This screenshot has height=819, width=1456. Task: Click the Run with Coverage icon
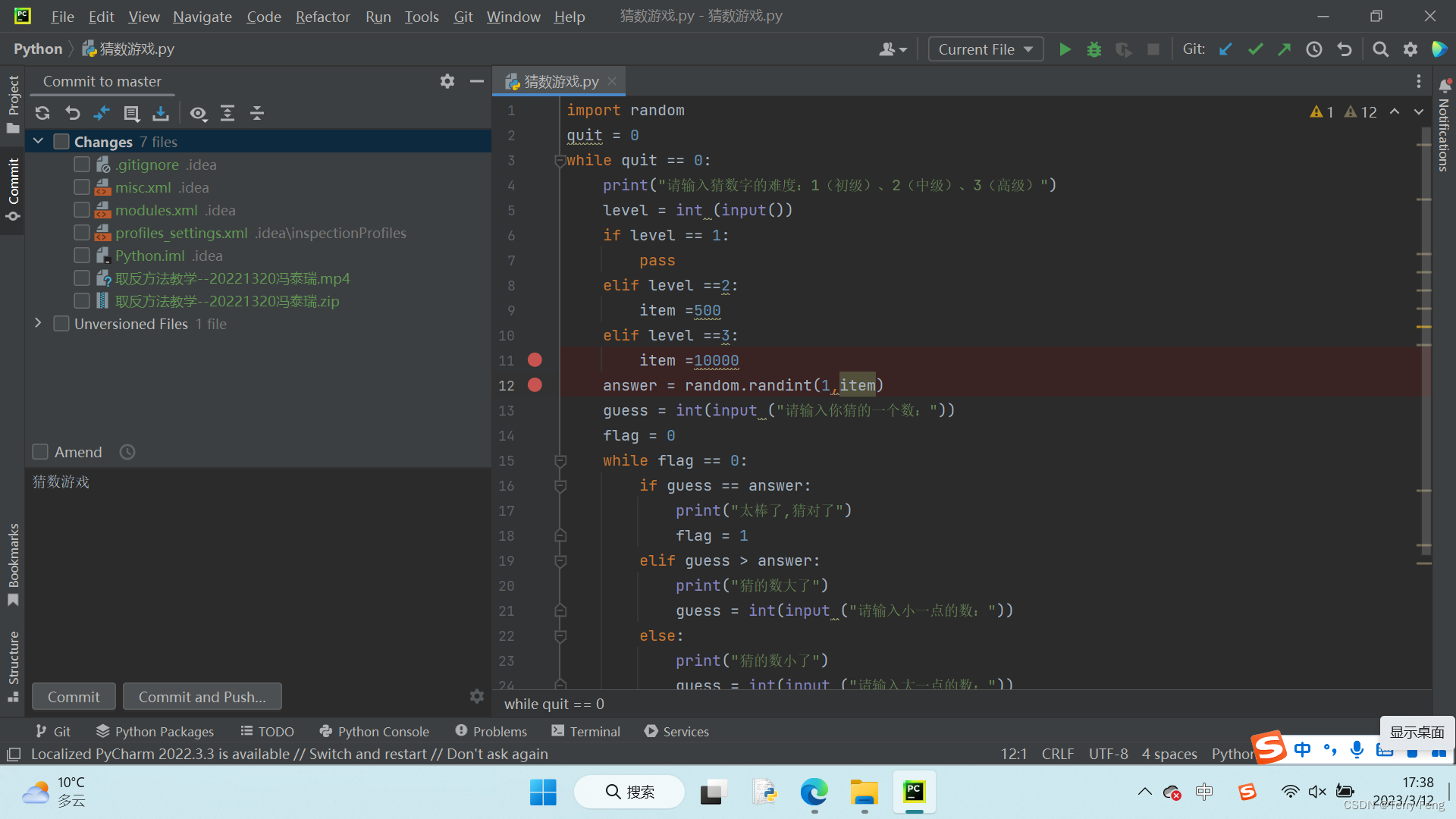pyautogui.click(x=1124, y=49)
